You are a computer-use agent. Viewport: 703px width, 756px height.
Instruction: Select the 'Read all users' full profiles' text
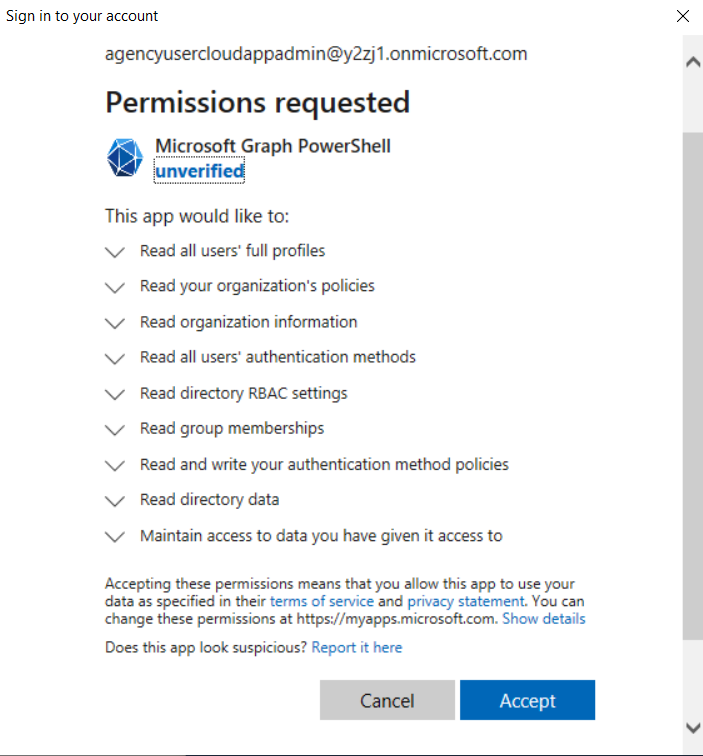point(232,251)
